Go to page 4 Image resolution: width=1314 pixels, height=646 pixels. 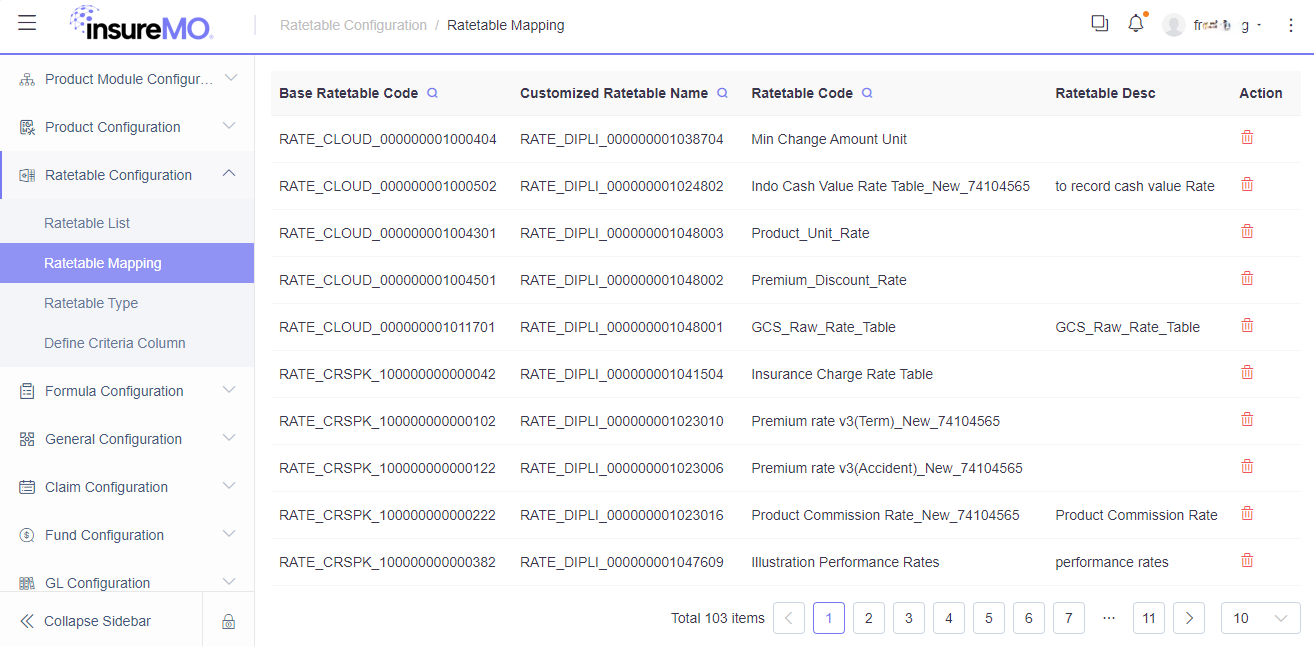click(x=949, y=618)
